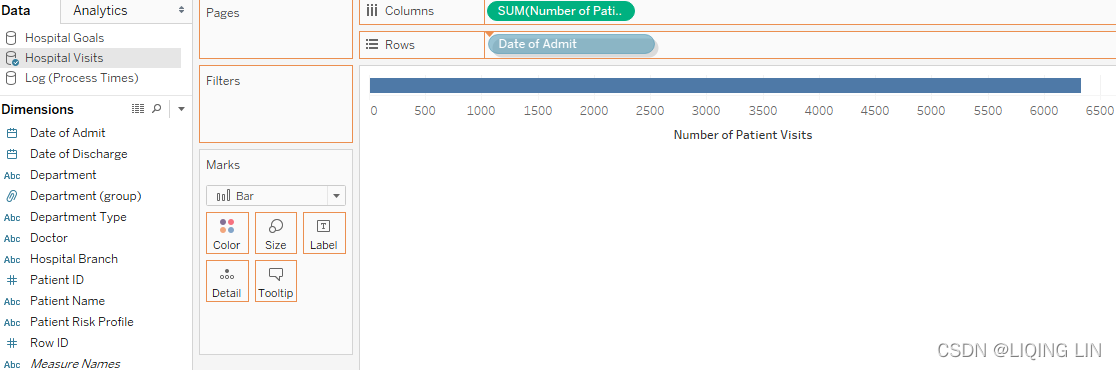The height and width of the screenshot is (370, 1116).
Task: Click the Columns shelf icon
Action: pos(372,11)
